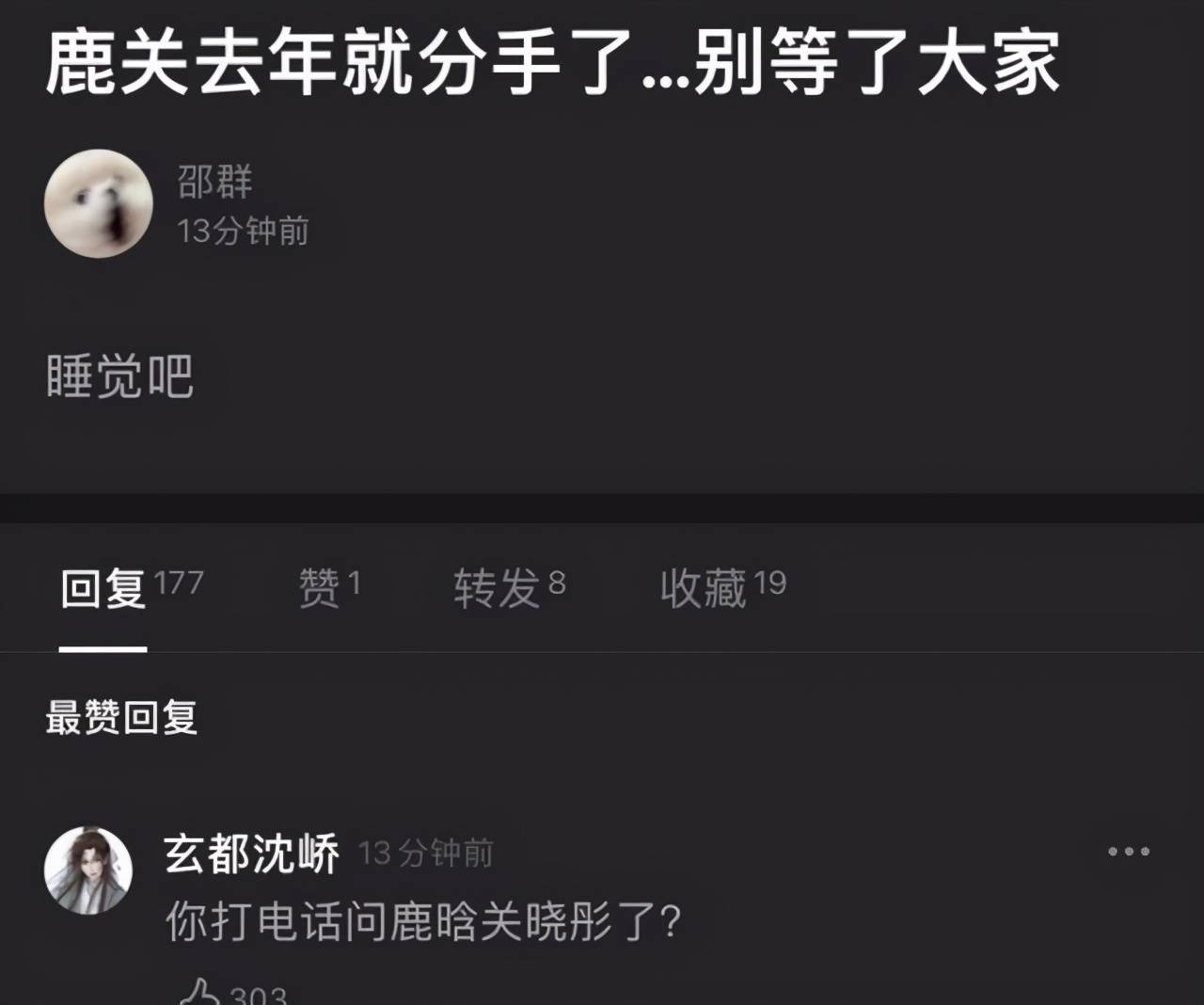Tap the 177 reply count
This screenshot has height=1005, width=1204.
[x=179, y=582]
